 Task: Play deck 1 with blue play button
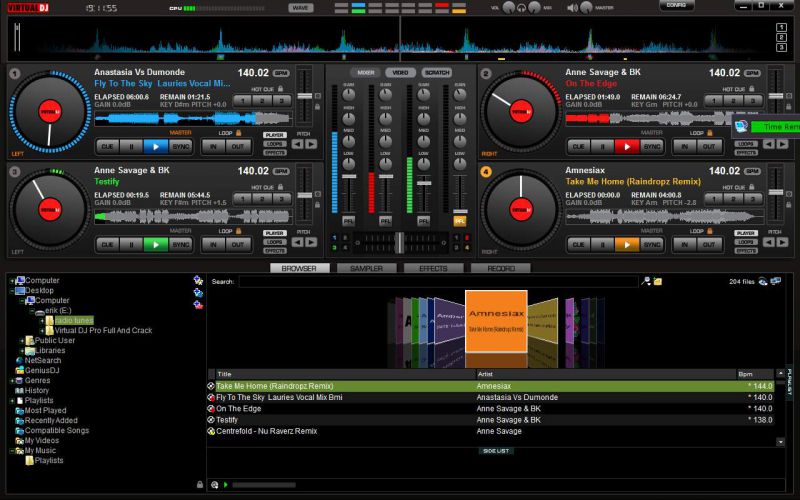[x=156, y=146]
